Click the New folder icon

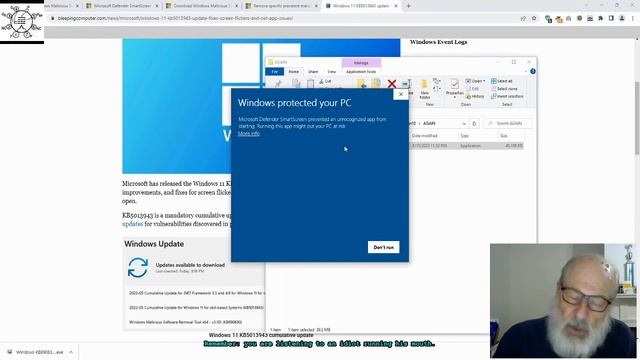[x=424, y=89]
